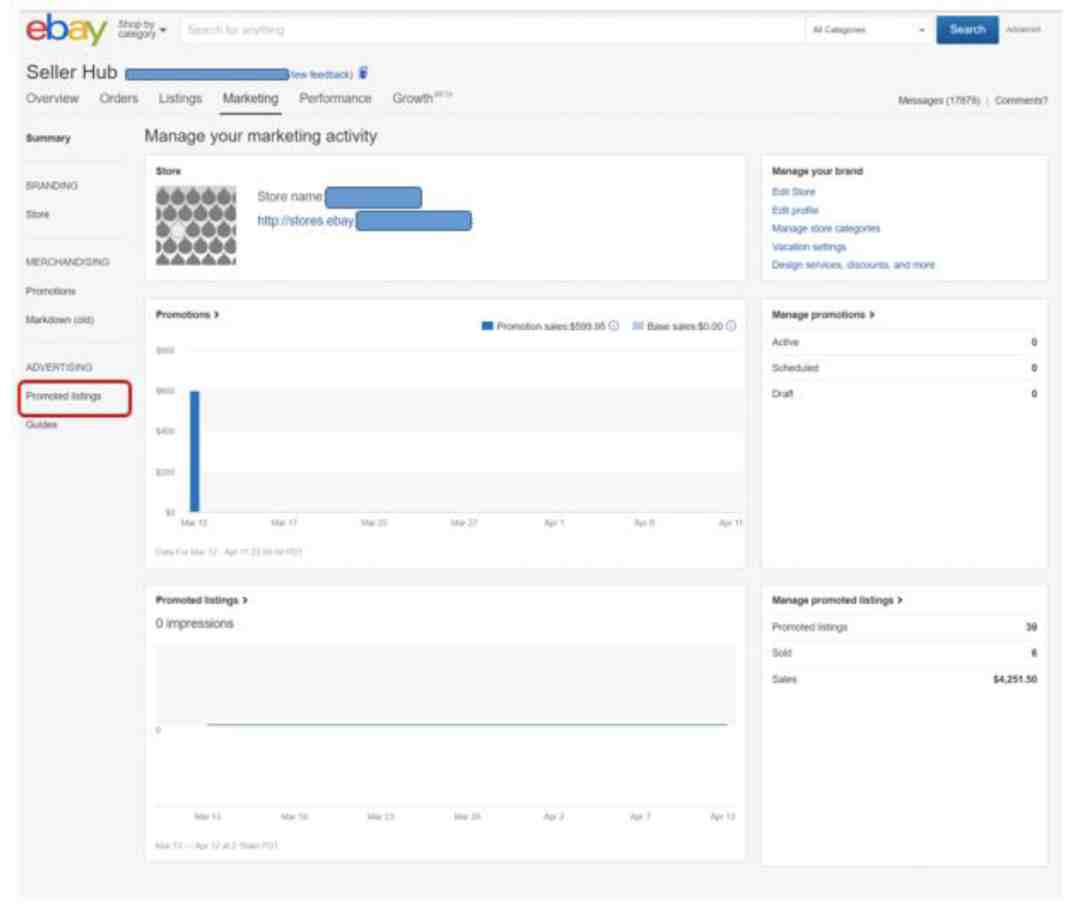1080x912 pixels.
Task: Open Design services, discounts, and more link
Action: [x=853, y=265]
